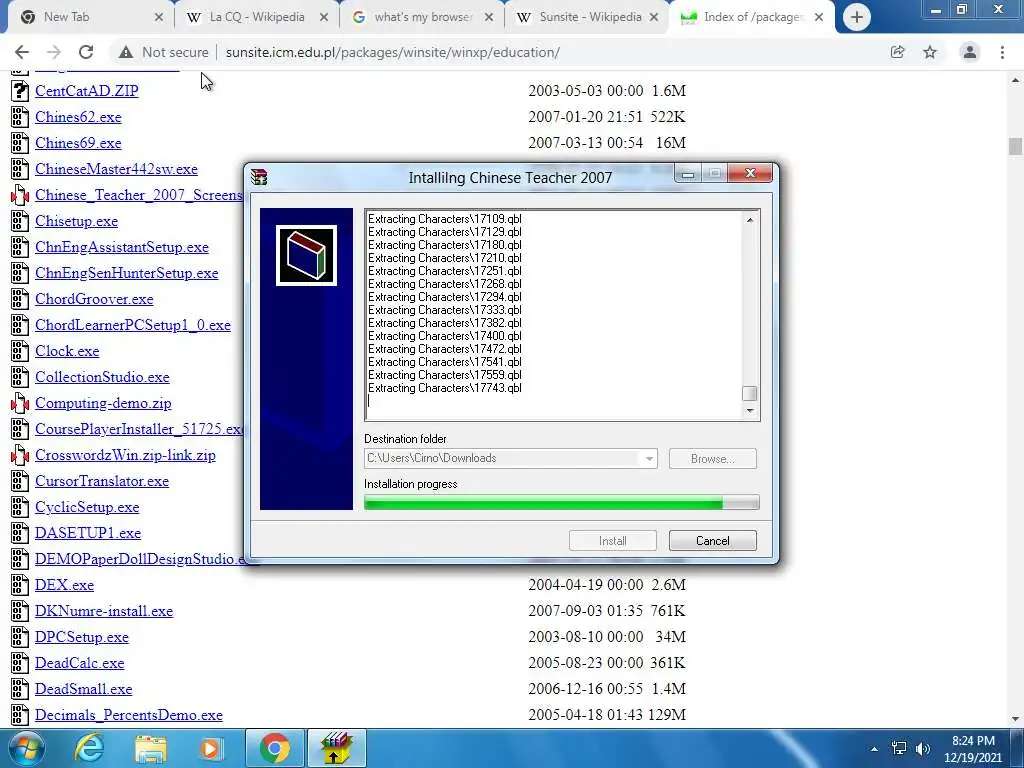Expand the Destination folder dropdown
The height and width of the screenshot is (768, 1024).
coord(648,458)
